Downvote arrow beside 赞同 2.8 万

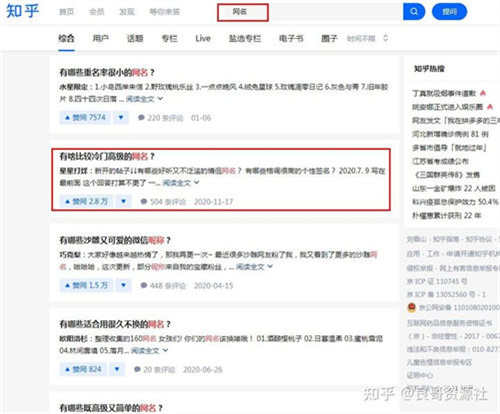124,201
